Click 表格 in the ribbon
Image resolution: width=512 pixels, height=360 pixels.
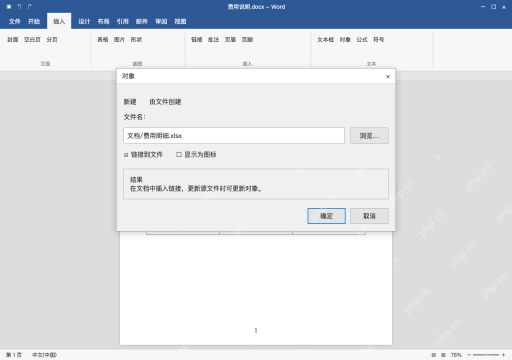click(103, 39)
